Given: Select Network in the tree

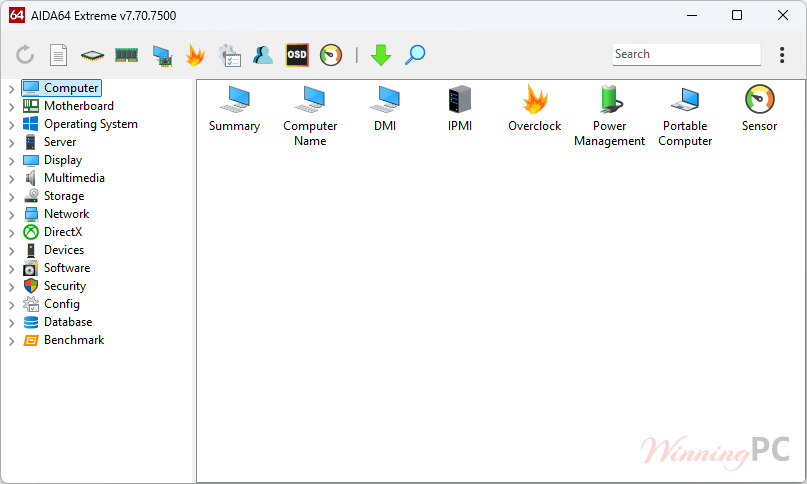Looking at the screenshot, I should pos(56,214).
